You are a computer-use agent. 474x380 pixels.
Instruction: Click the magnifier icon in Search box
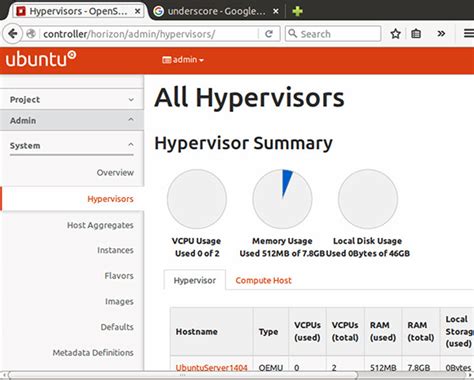(292, 33)
